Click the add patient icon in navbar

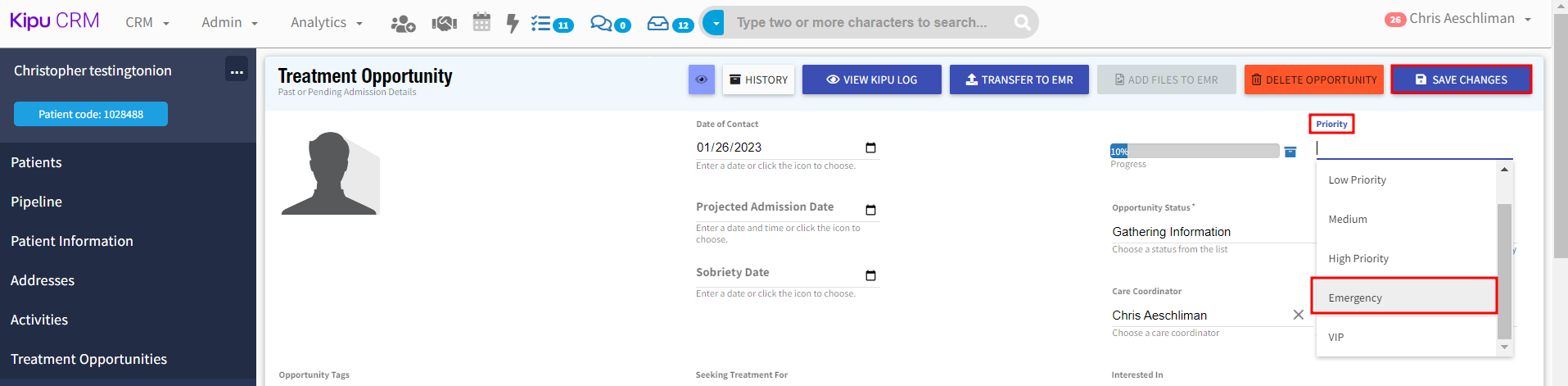coord(402,24)
